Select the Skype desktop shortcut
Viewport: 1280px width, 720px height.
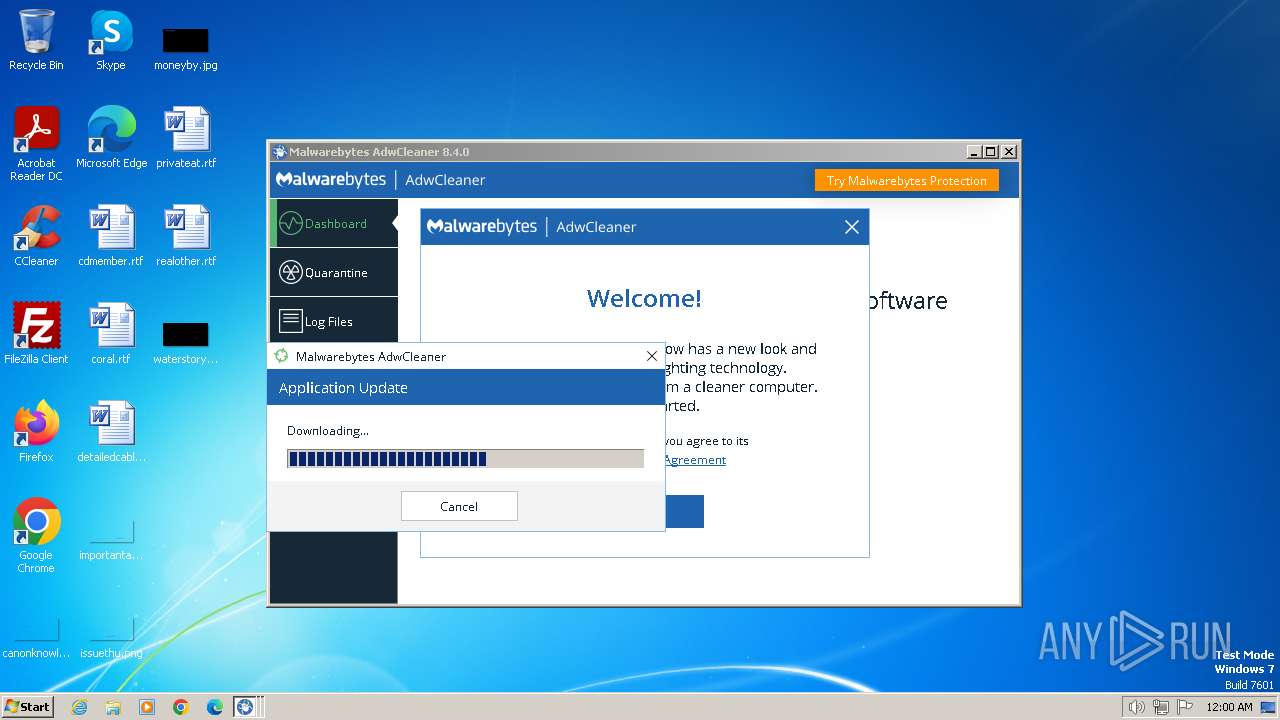tap(111, 40)
